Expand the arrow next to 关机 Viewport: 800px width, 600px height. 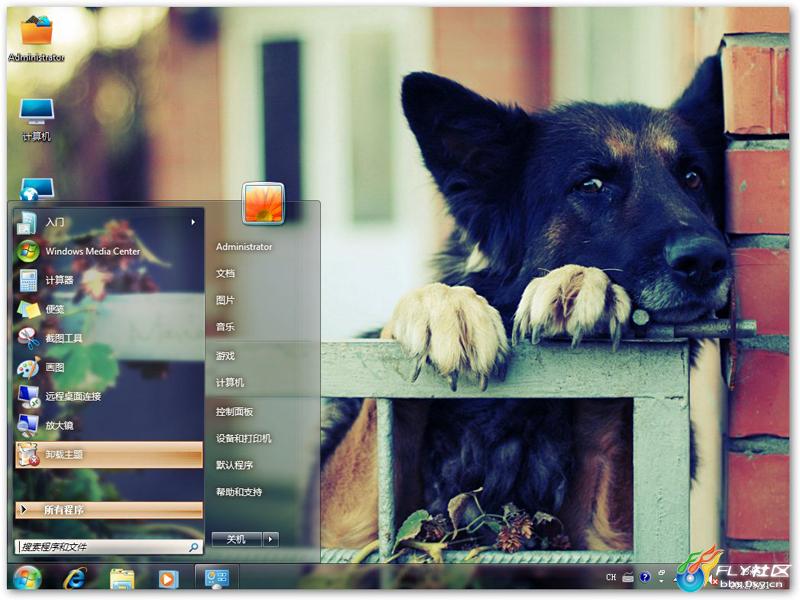[x=270, y=539]
